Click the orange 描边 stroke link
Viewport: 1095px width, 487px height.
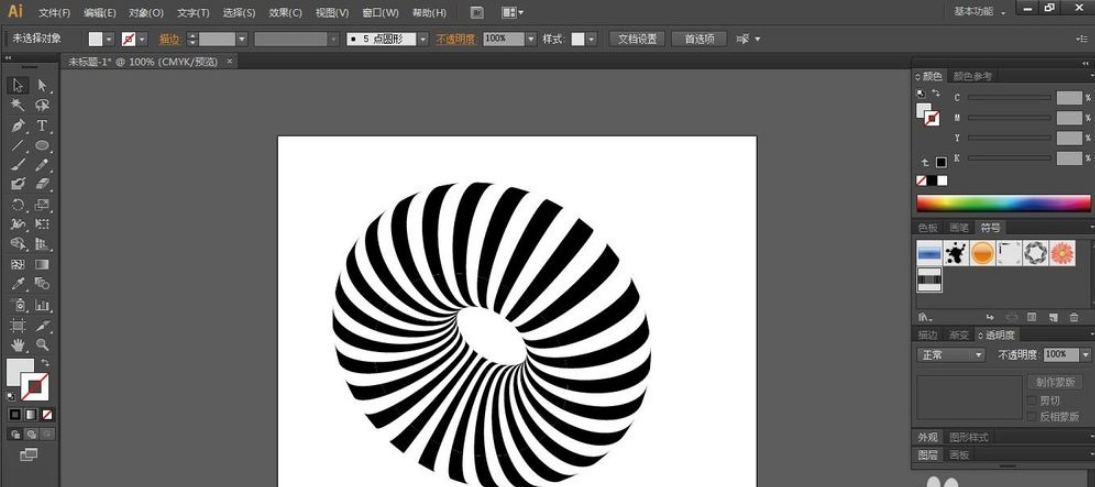169,39
